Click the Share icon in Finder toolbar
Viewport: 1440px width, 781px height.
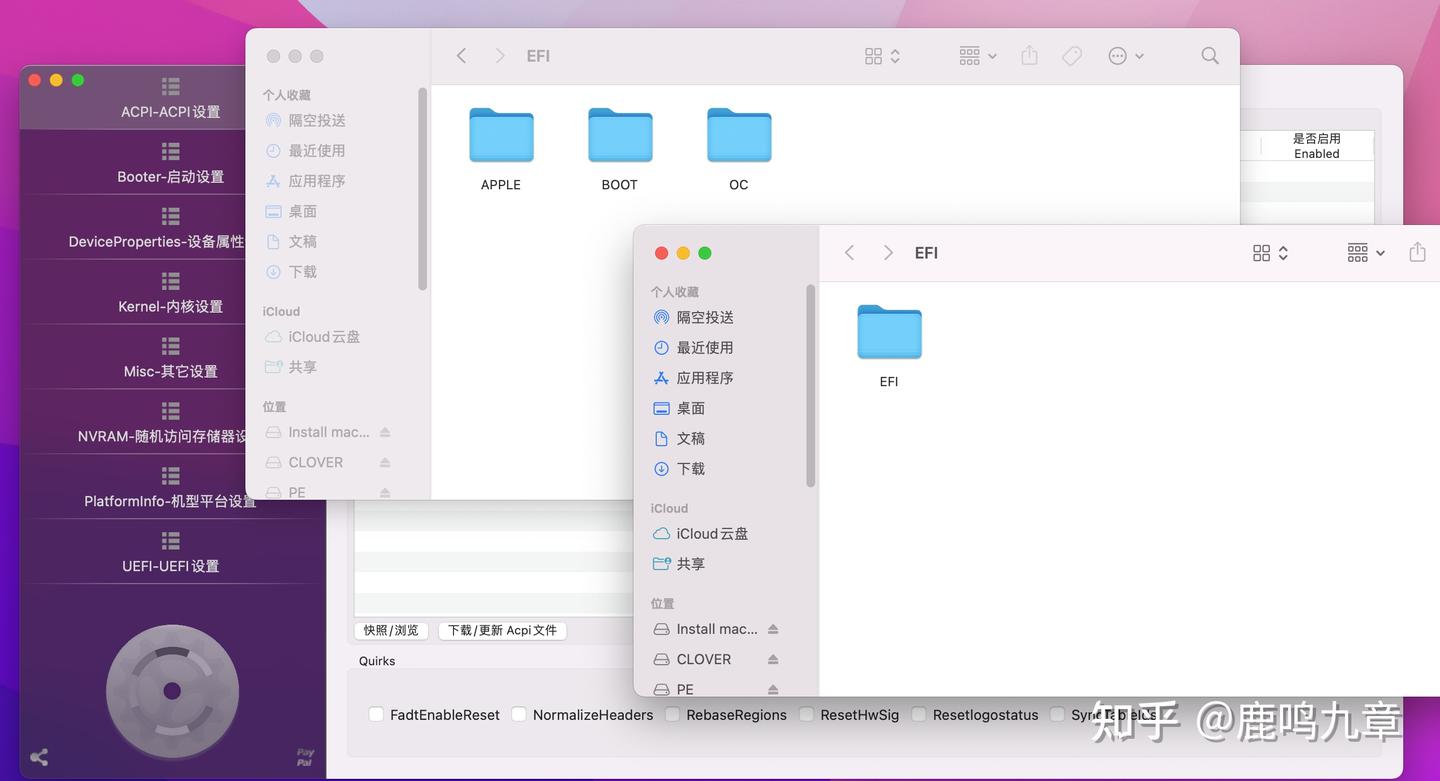pyautogui.click(x=1029, y=56)
